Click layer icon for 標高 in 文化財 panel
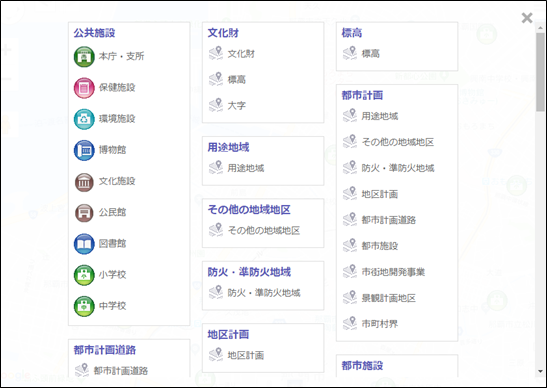This screenshot has height=388, width=547. (216, 79)
